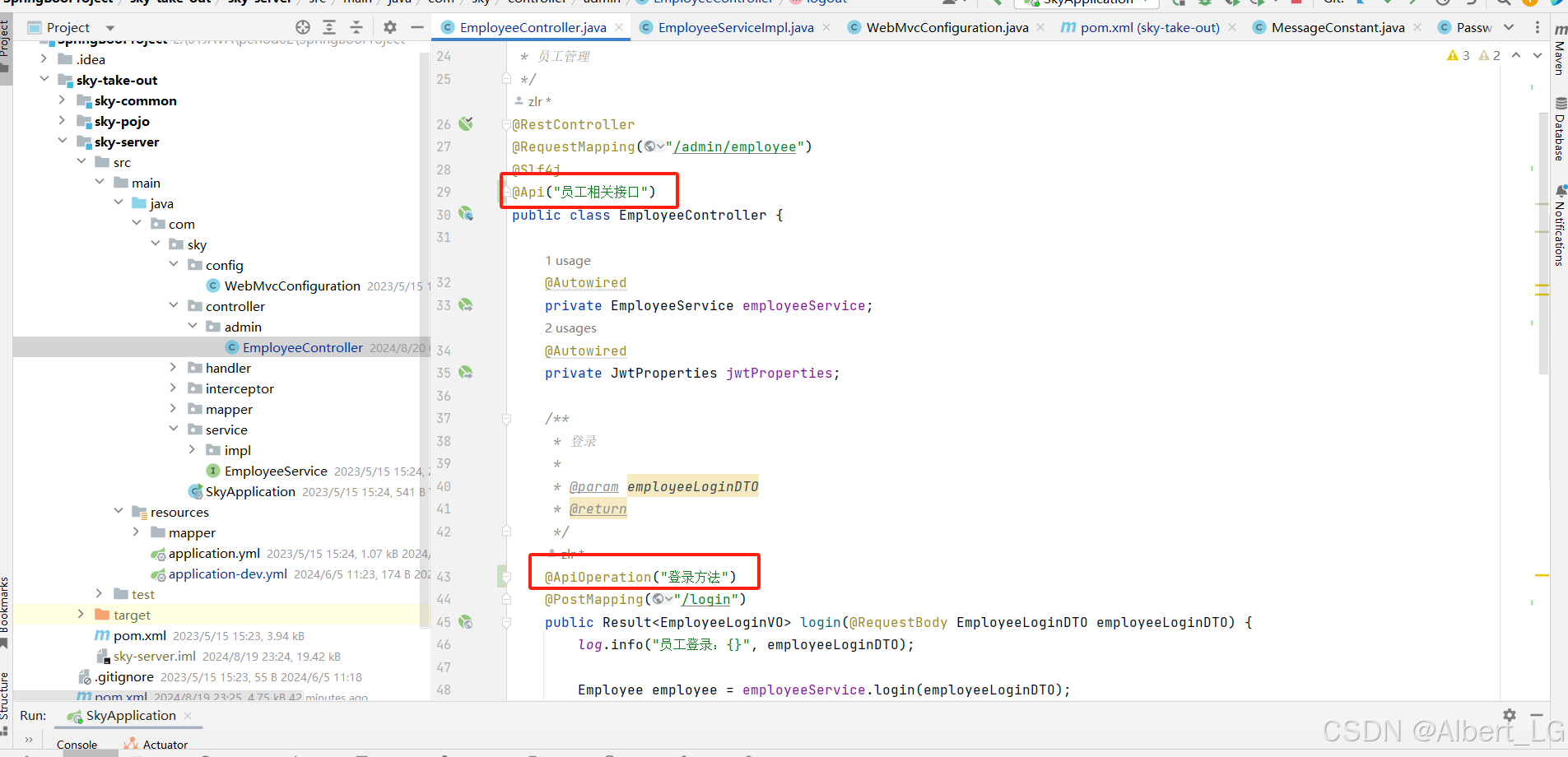Click the autowired gutter icon on line 35
1568x757 pixels.
coord(466,372)
